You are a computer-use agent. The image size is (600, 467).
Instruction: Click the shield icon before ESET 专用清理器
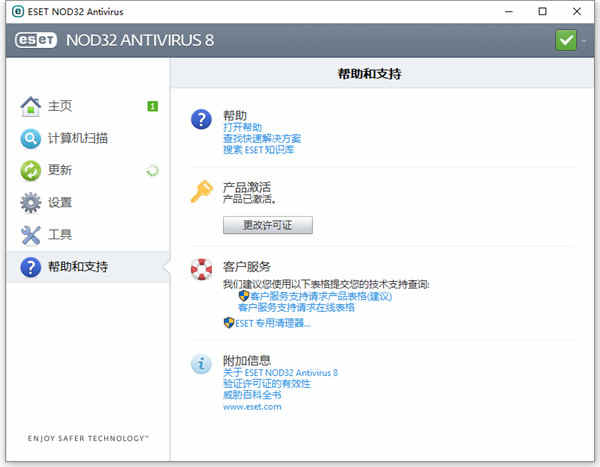[x=229, y=323]
